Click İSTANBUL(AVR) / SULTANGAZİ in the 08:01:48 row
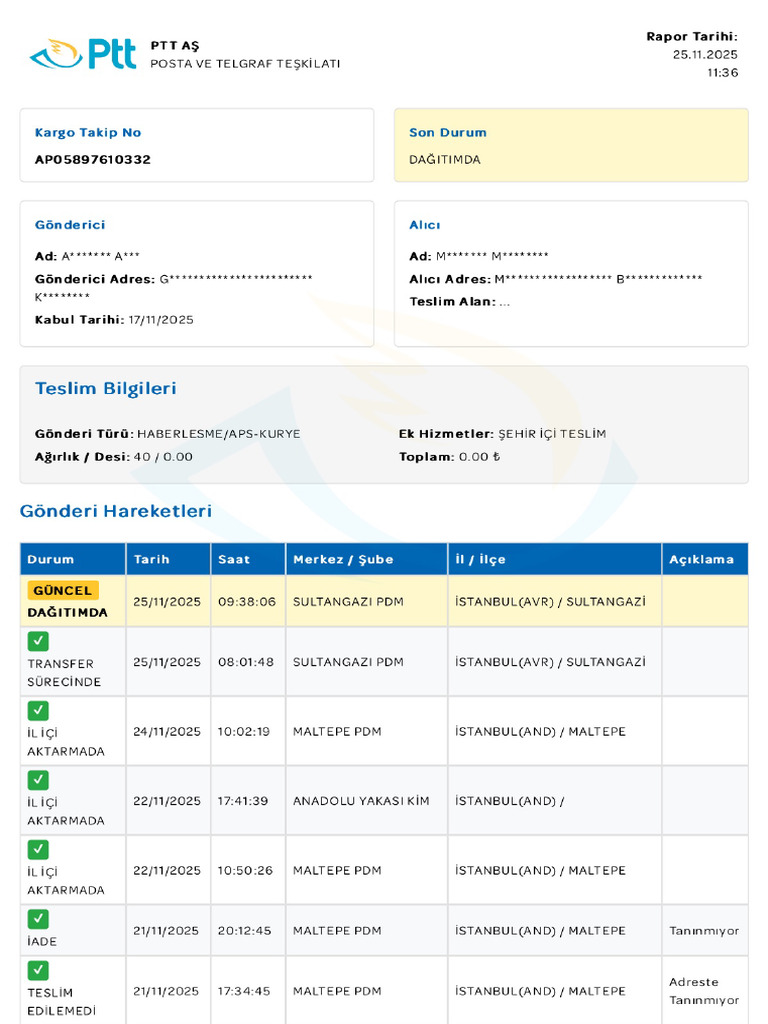 click(x=551, y=662)
